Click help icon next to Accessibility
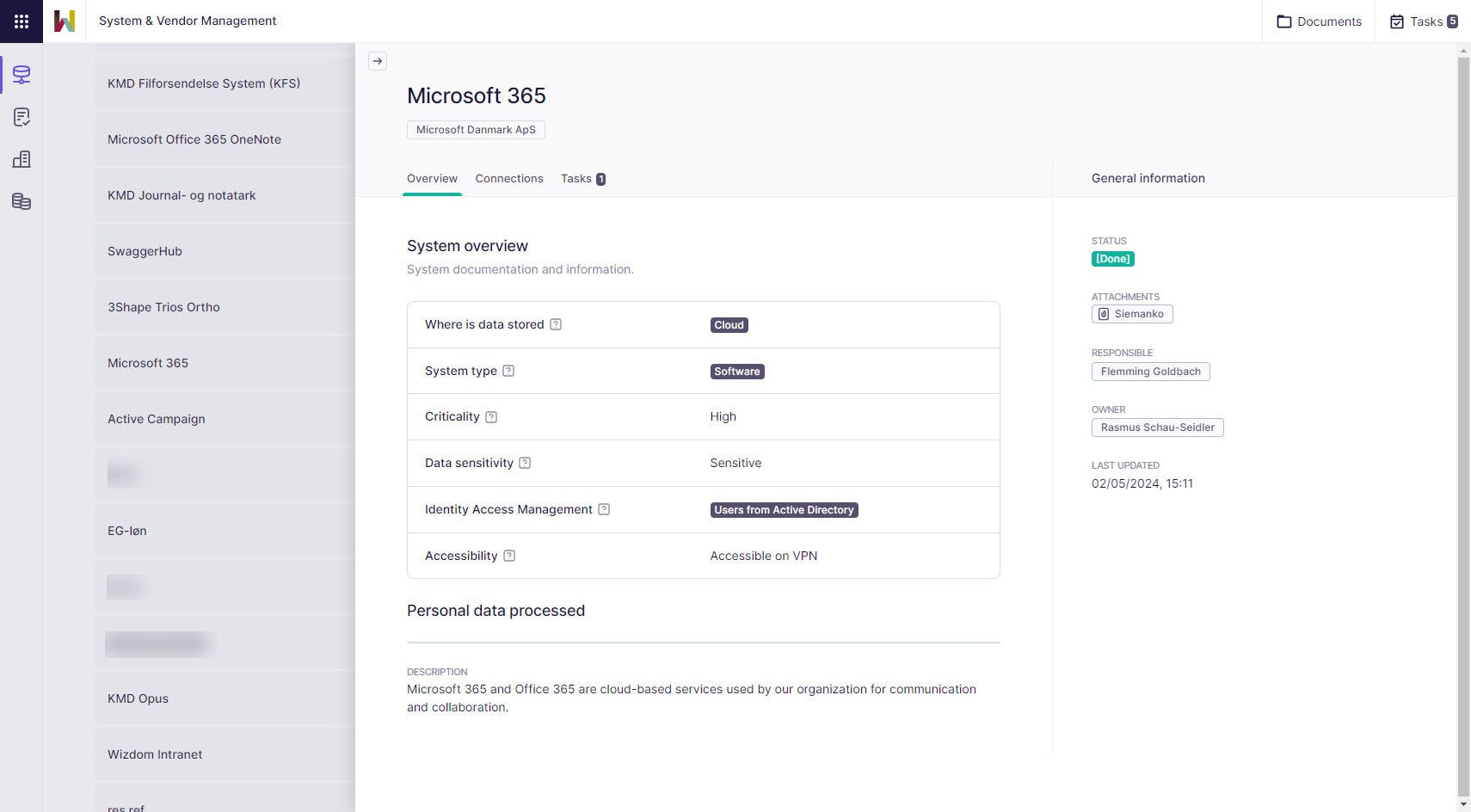Screen dimensions: 1471x812 [509, 556]
